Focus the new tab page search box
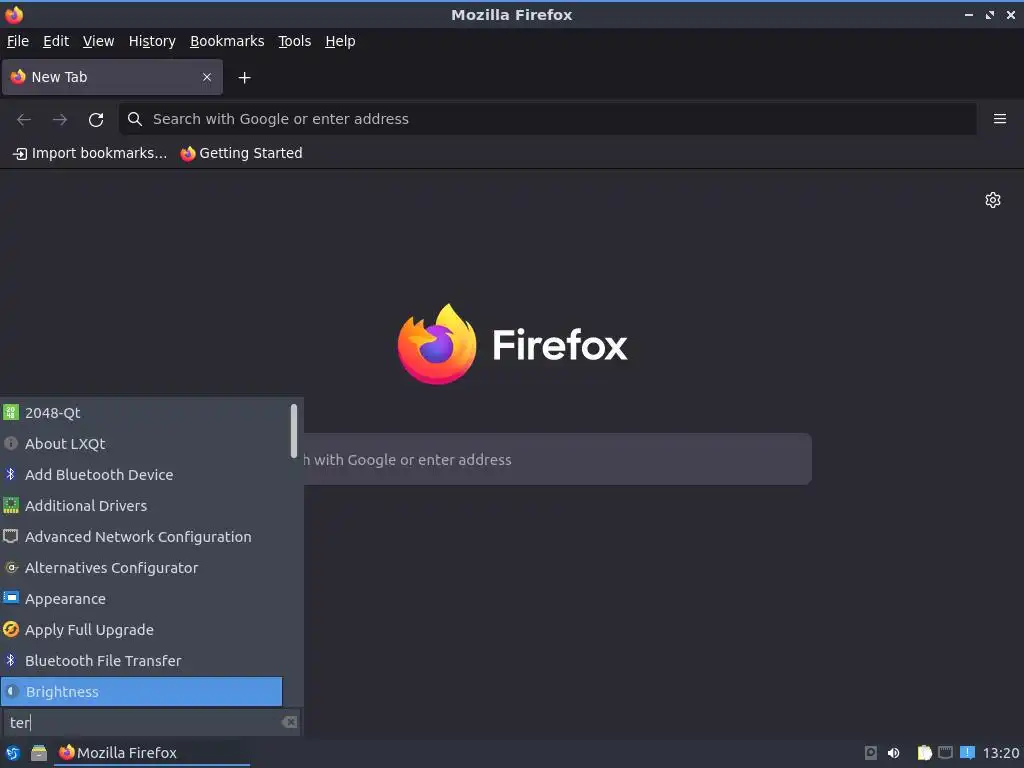The height and width of the screenshot is (768, 1024). pos(557,459)
